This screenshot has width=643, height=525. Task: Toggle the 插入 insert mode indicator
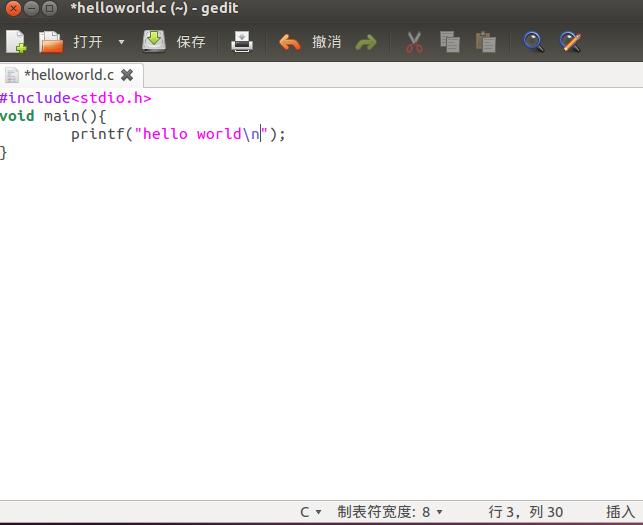(x=620, y=512)
